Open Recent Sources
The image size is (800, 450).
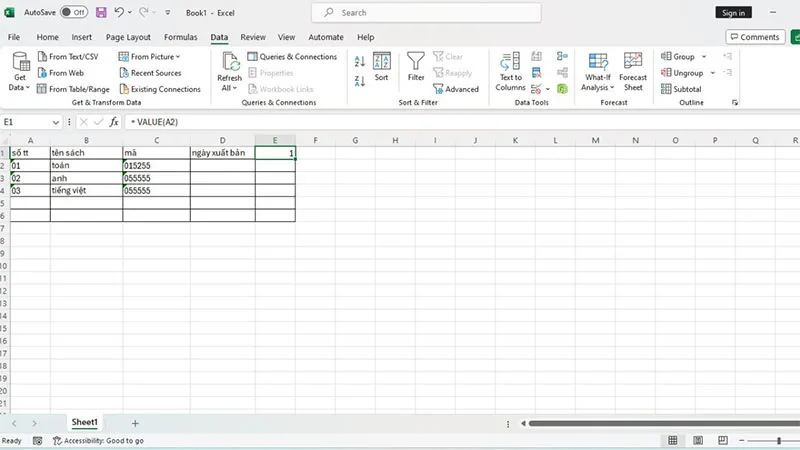150,73
